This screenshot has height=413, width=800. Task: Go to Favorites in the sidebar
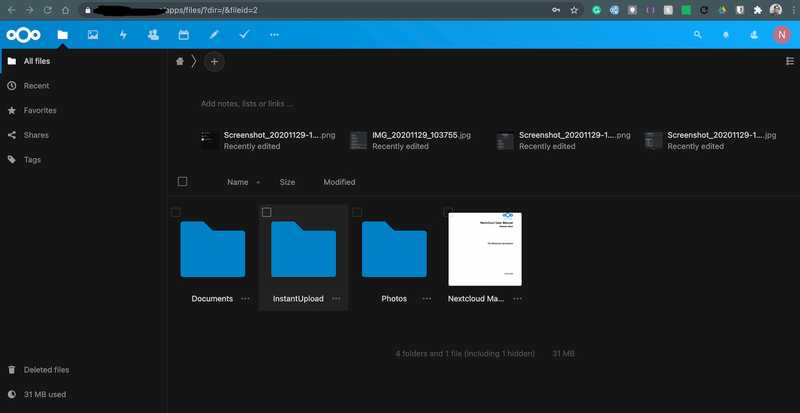(x=40, y=110)
